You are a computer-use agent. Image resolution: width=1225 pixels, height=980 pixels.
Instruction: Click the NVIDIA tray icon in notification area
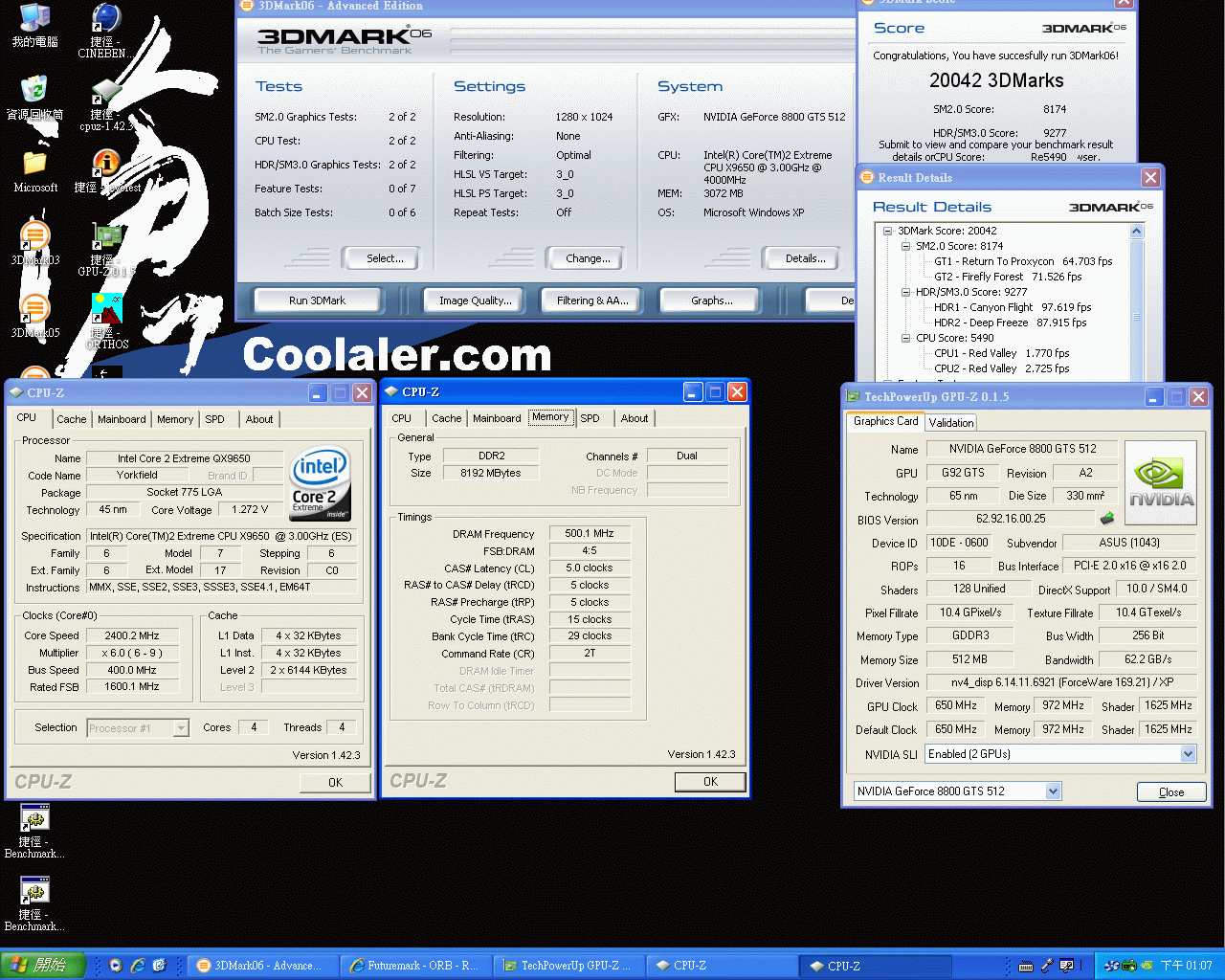click(x=1148, y=966)
